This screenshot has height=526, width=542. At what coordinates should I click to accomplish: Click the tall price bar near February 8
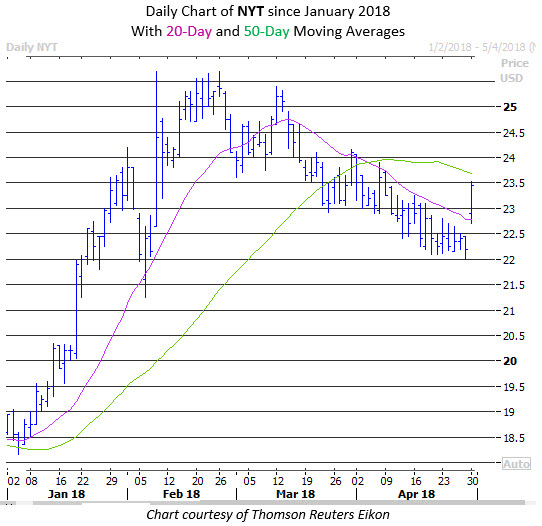click(x=156, y=149)
